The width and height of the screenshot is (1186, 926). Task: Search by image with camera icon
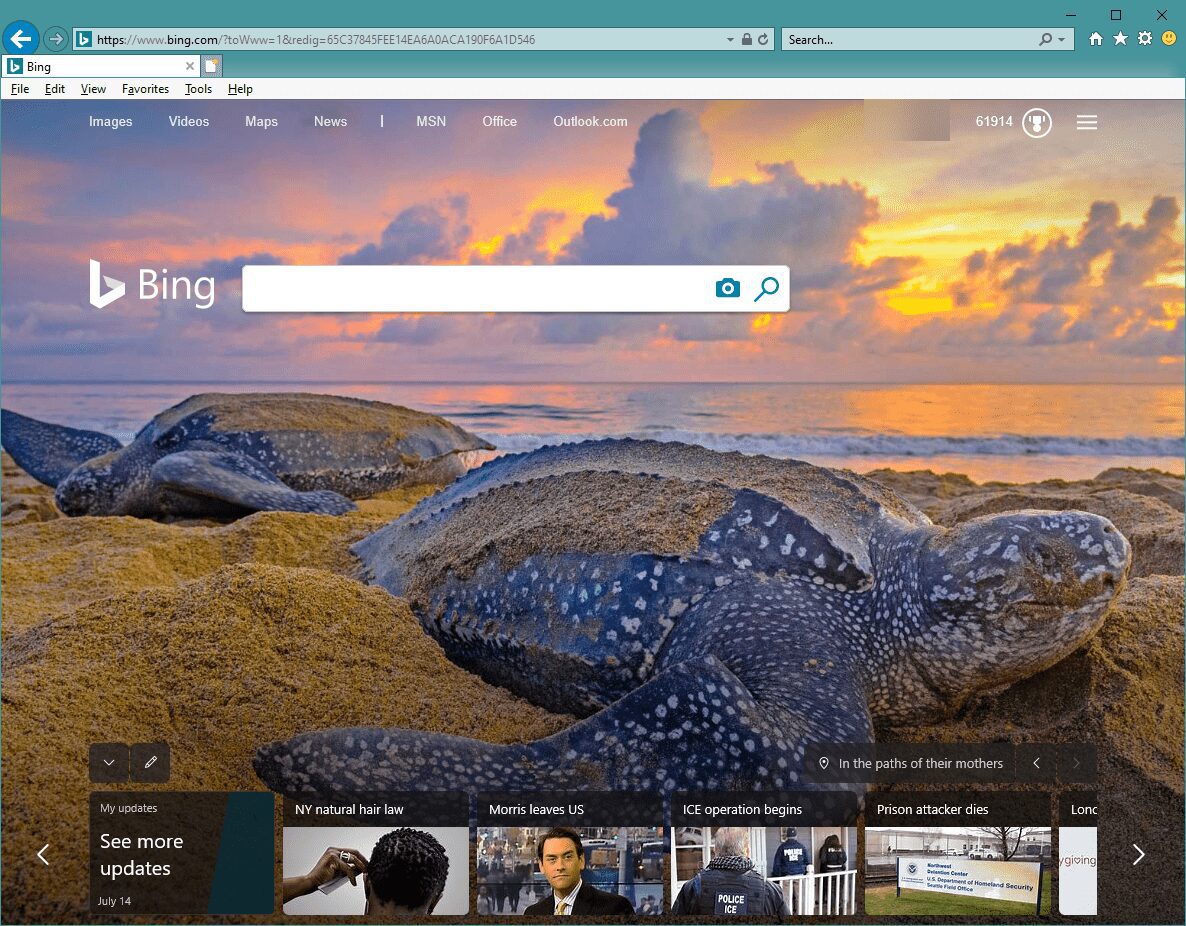pyautogui.click(x=728, y=287)
